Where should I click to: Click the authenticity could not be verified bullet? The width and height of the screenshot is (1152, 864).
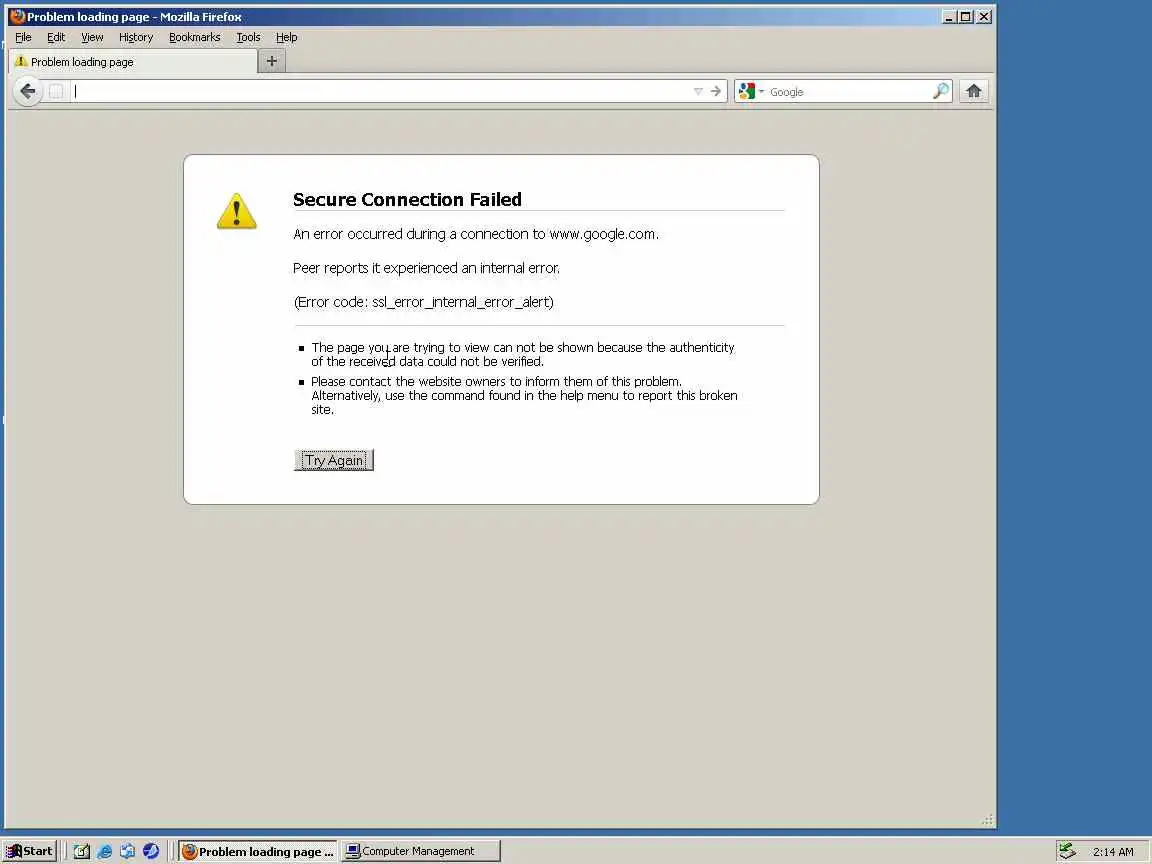pyautogui.click(x=522, y=354)
